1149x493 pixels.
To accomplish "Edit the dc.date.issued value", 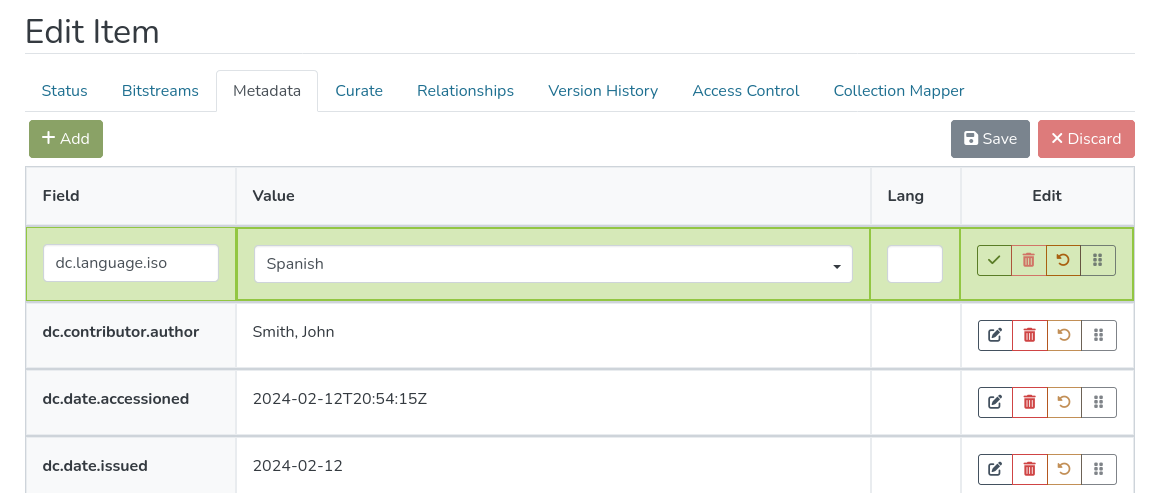I will pyautogui.click(x=995, y=469).
